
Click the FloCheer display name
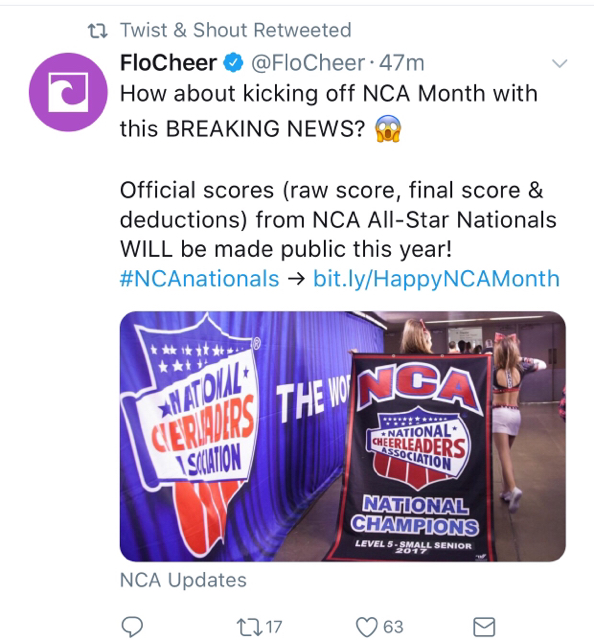point(168,63)
